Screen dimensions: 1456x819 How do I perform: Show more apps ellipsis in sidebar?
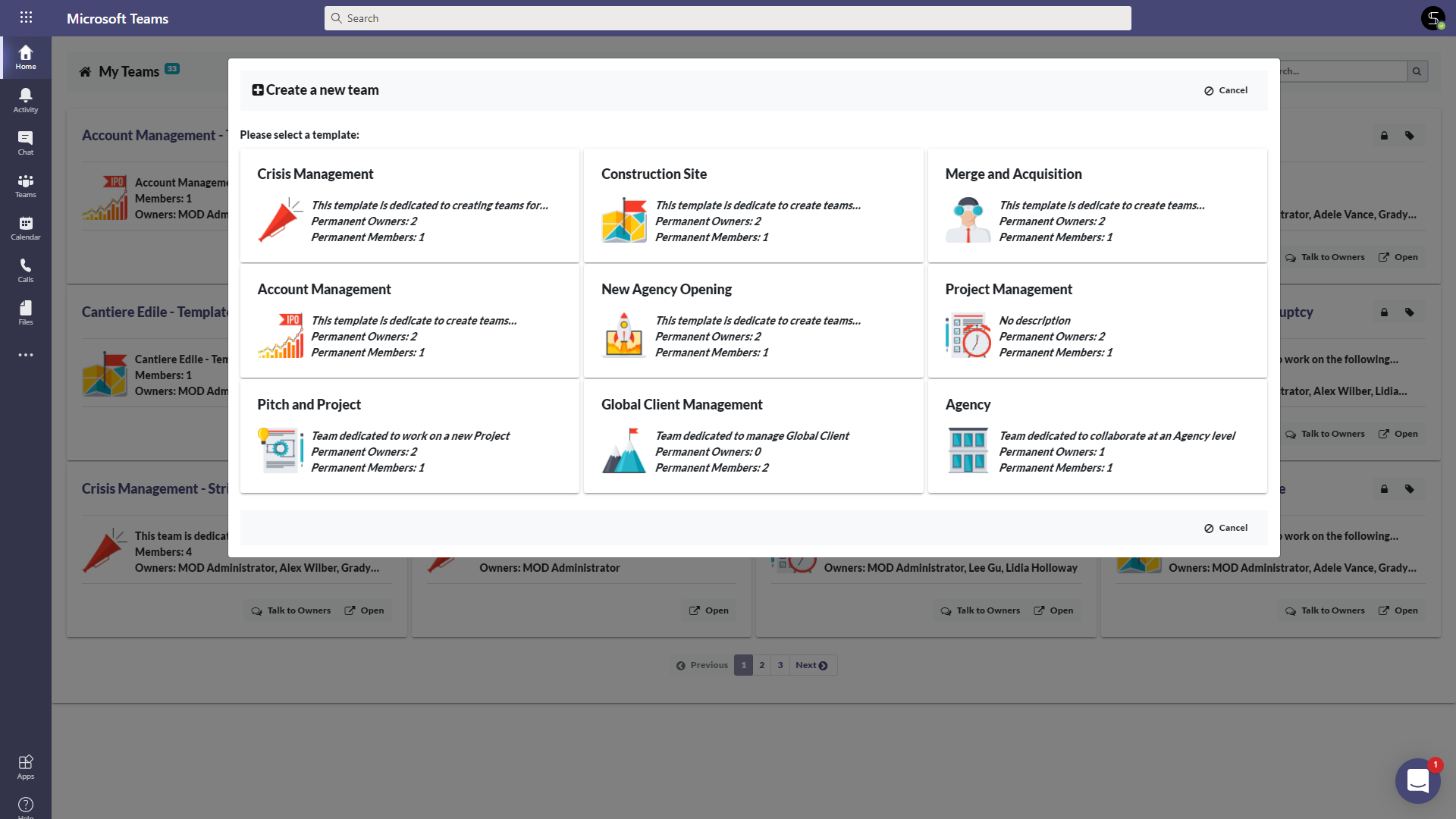coord(26,355)
